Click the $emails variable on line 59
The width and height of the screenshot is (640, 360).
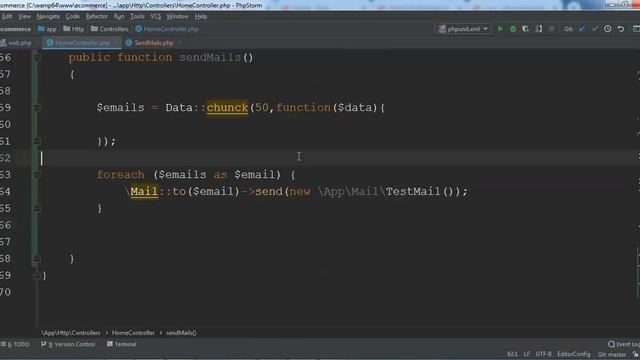[x=120, y=108]
